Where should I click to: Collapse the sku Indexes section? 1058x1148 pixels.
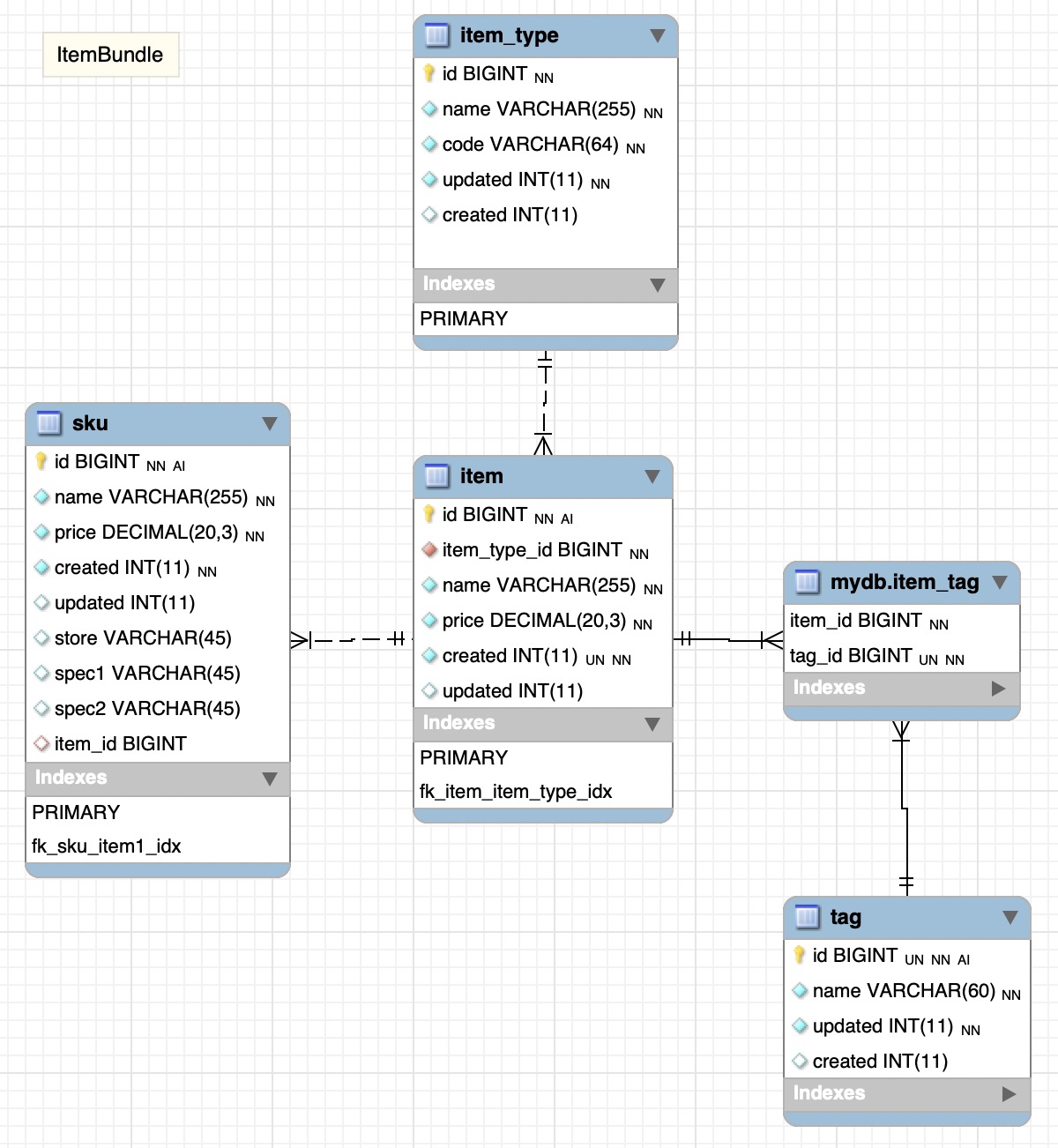(270, 779)
